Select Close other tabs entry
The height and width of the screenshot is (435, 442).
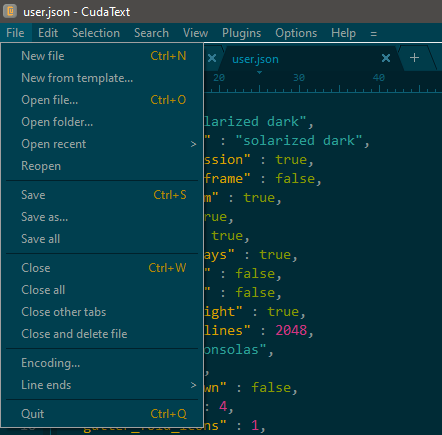pos(102,312)
